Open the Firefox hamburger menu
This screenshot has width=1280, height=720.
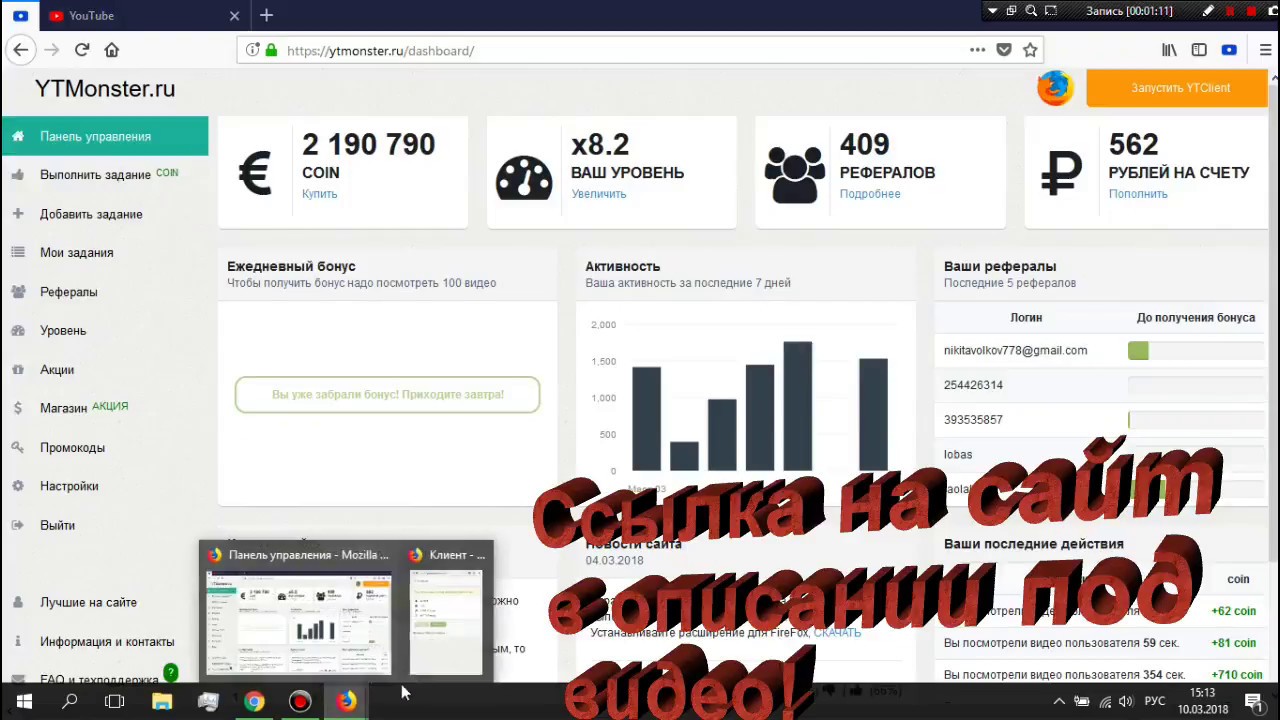click(1265, 50)
